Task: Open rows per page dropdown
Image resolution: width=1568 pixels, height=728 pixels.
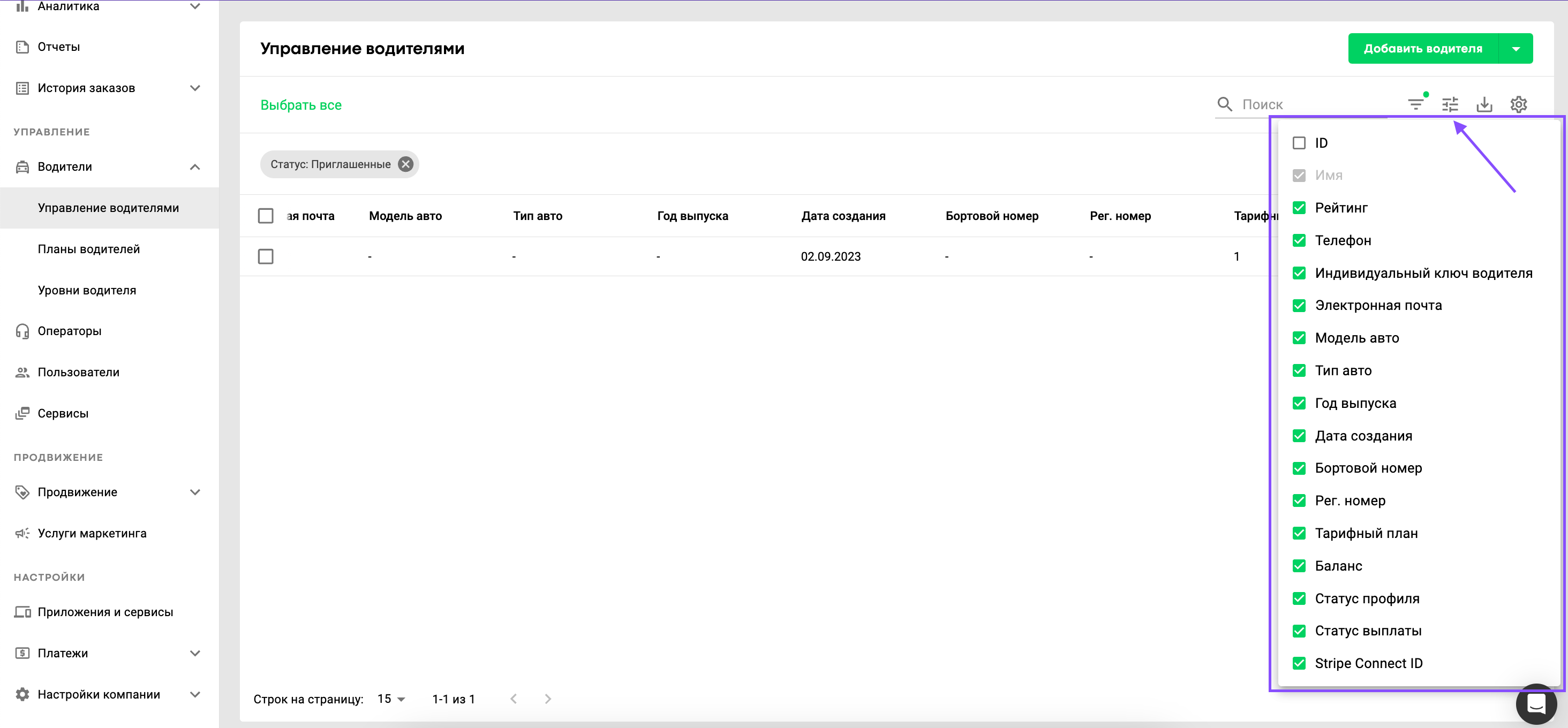Action: 391,699
